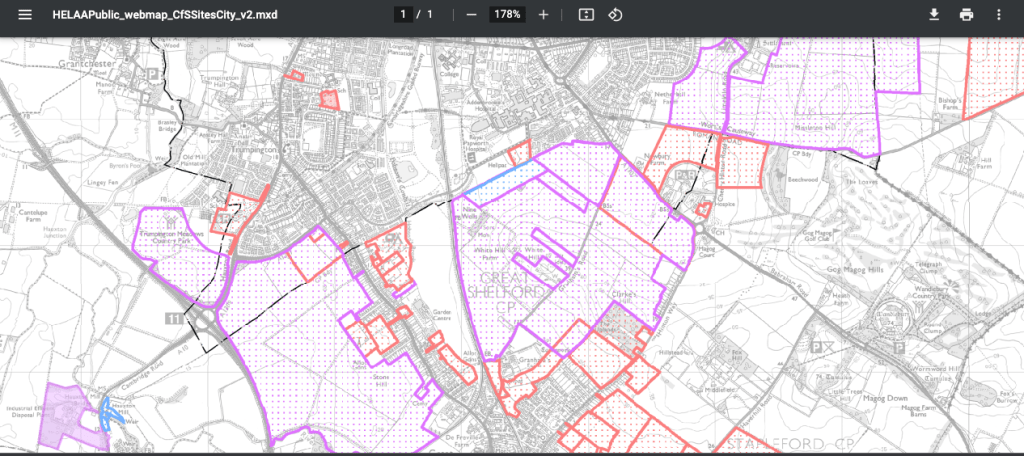This screenshot has height=456, width=1024.
Task: Rotate the map counterclockwise
Action: point(616,15)
